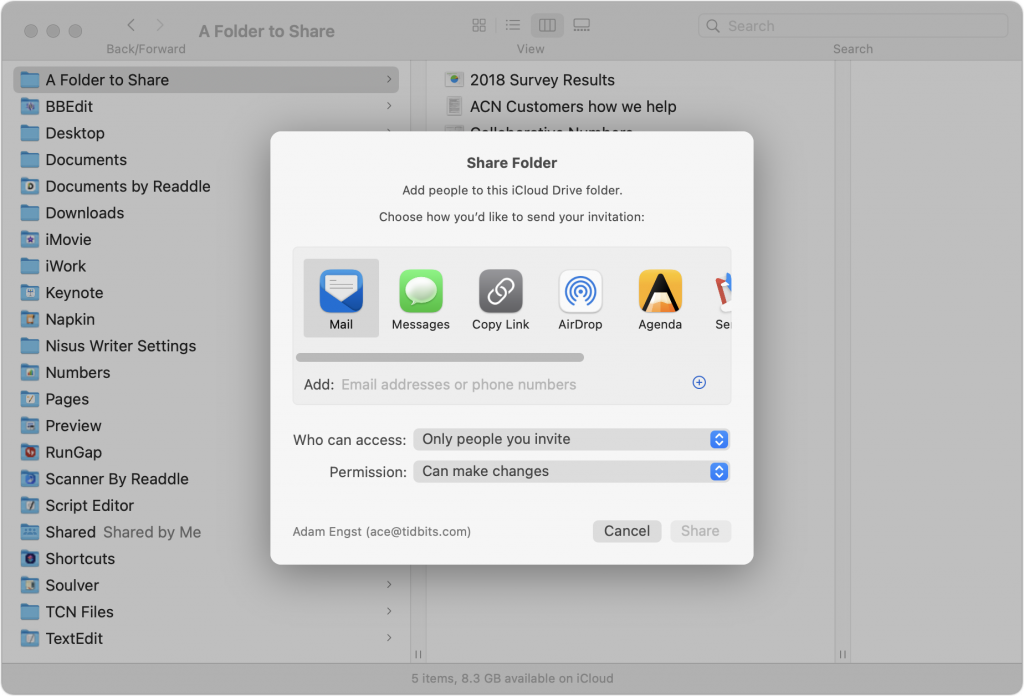Image resolution: width=1024 pixels, height=696 pixels.
Task: Switch Finder to icon view
Action: click(479, 25)
